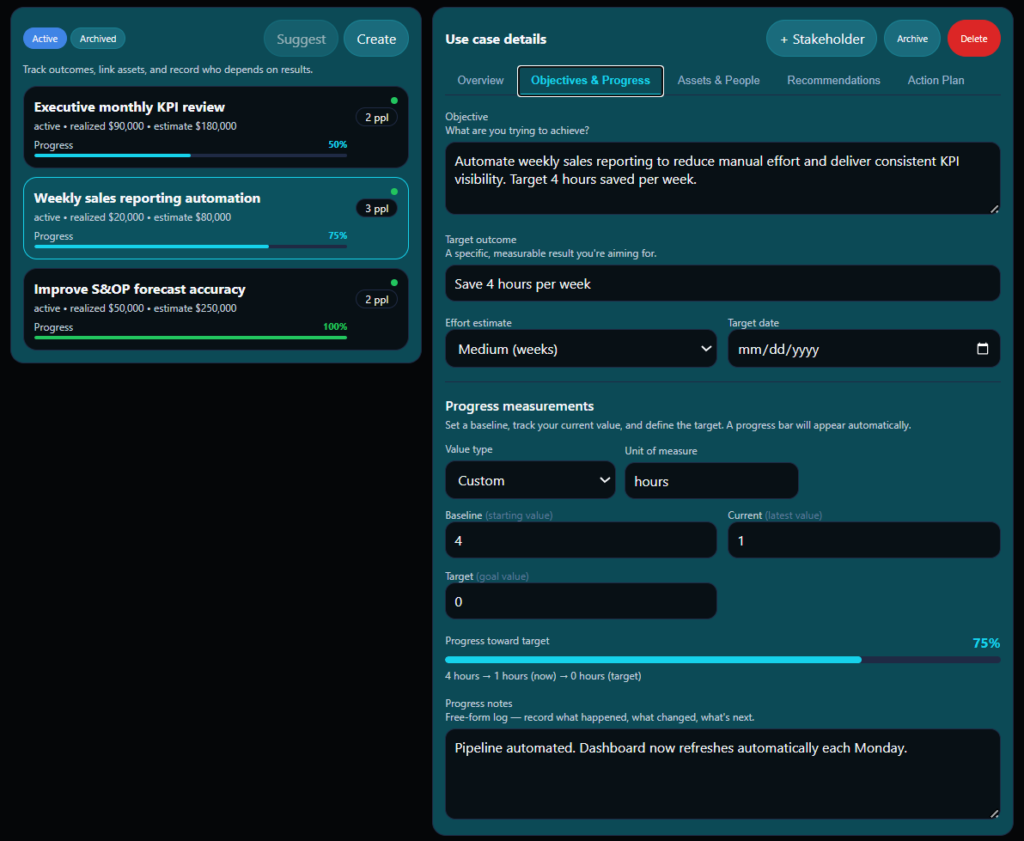The height and width of the screenshot is (841, 1024).
Task: Focus the Progress notes text area
Action: coord(722,774)
